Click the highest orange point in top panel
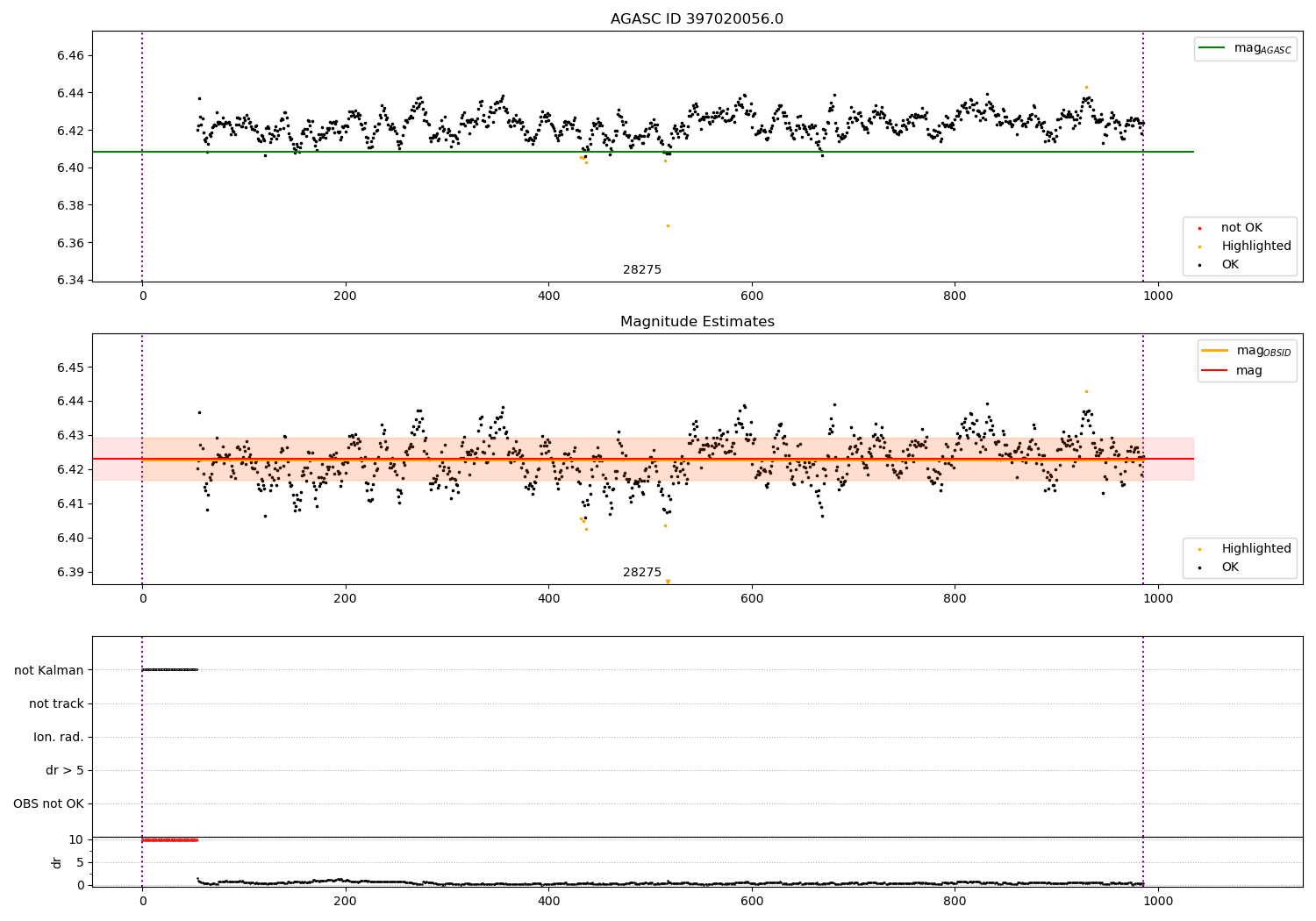The image size is (1316, 921). click(1086, 87)
